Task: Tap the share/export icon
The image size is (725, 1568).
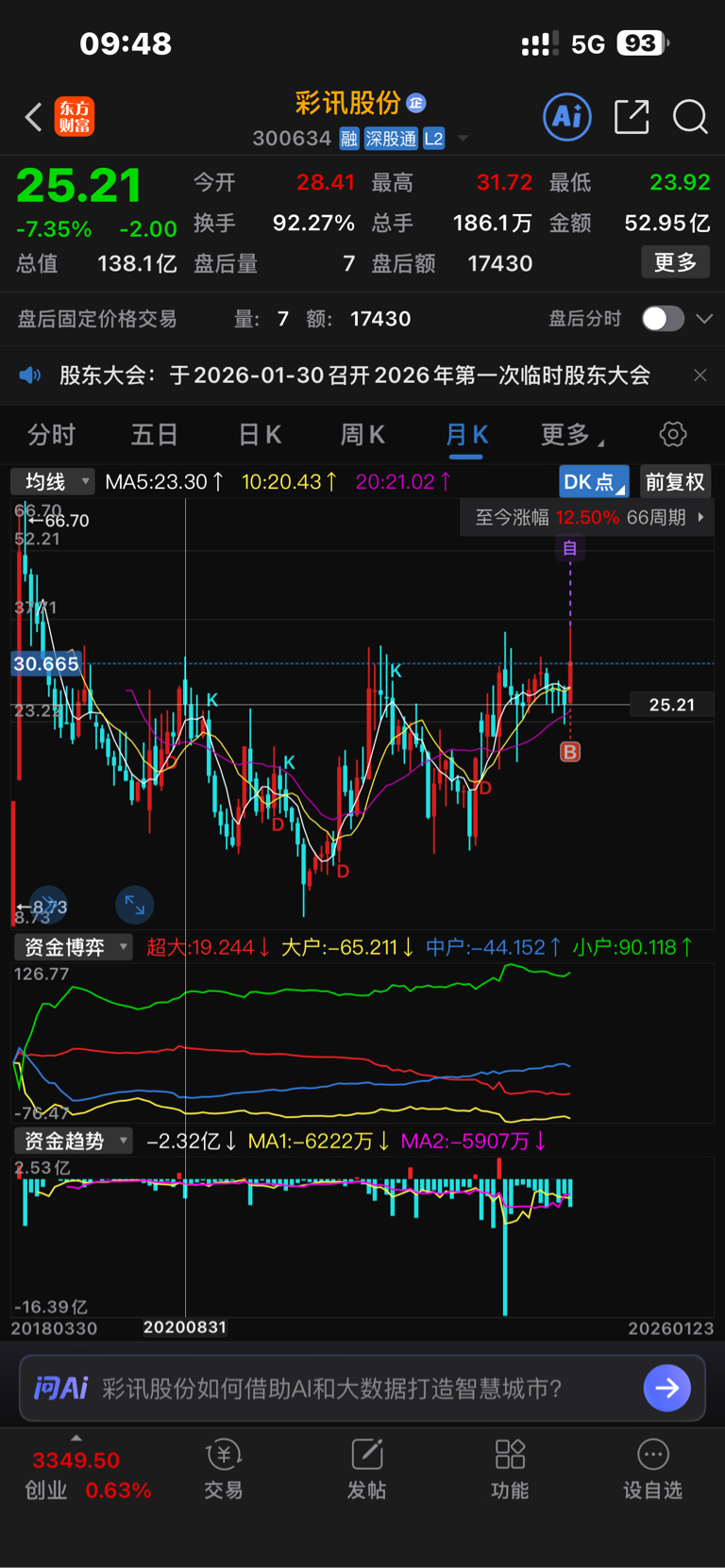Action: [x=632, y=117]
